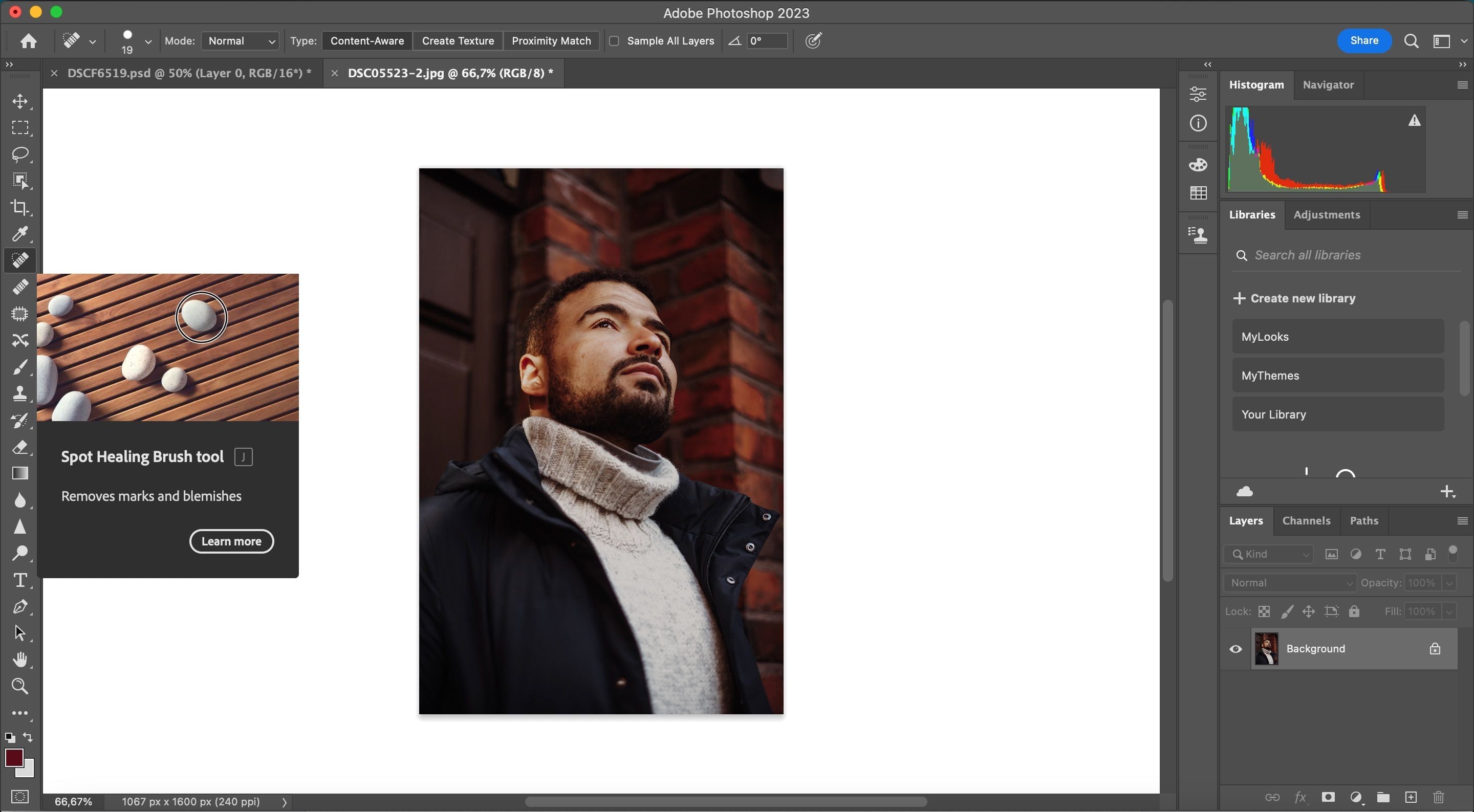
Task: Select the History Brush tool
Action: 20,421
